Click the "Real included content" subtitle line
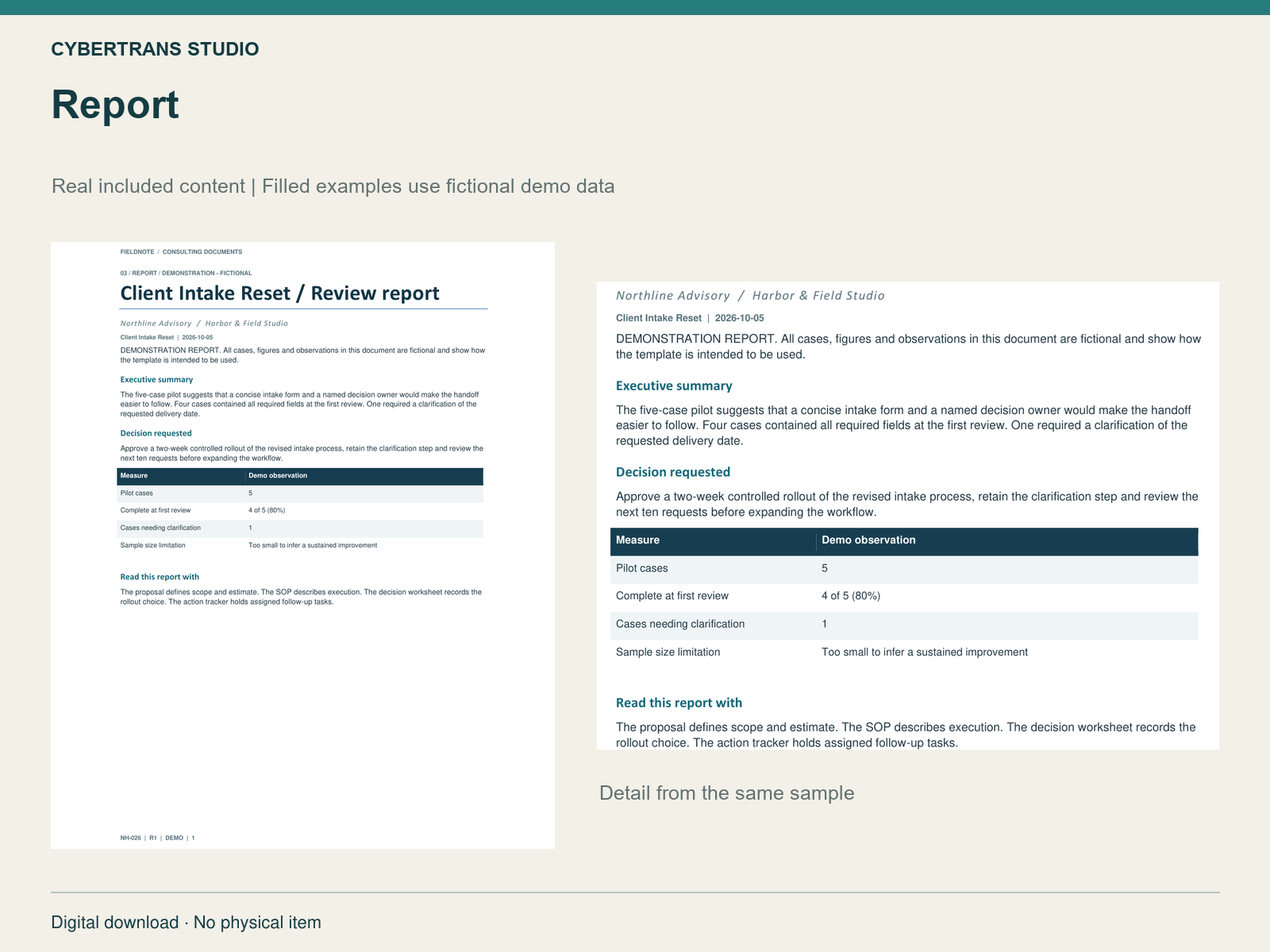The height and width of the screenshot is (952, 1270). click(x=333, y=186)
